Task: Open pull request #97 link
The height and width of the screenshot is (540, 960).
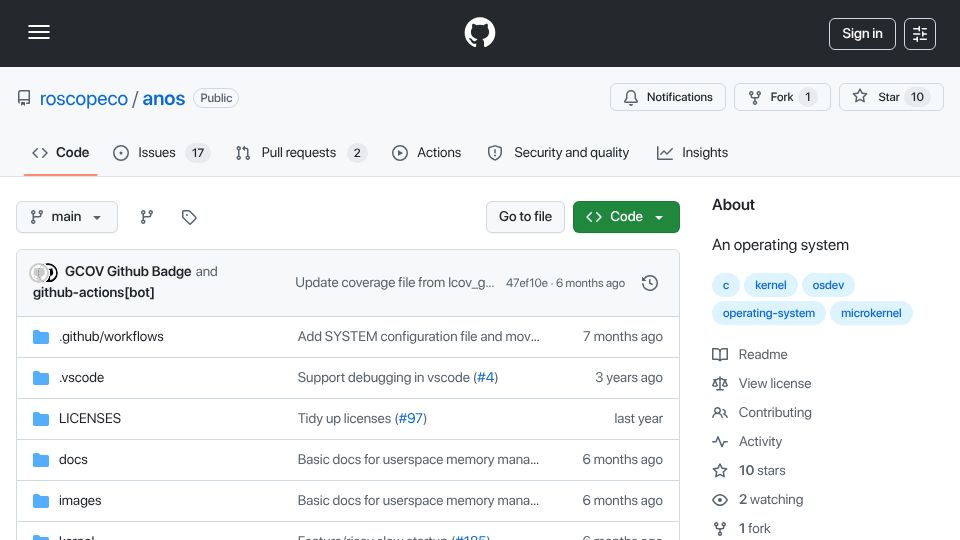Action: click(411, 418)
